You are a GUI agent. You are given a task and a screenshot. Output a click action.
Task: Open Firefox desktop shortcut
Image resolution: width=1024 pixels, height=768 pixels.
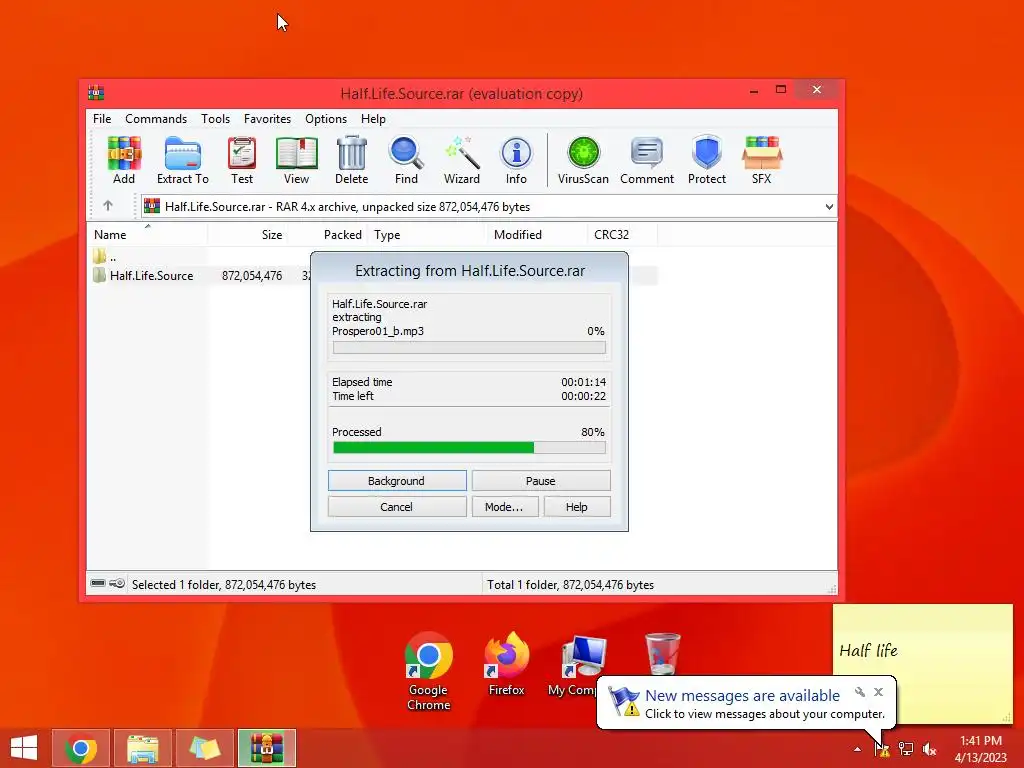coord(506,664)
